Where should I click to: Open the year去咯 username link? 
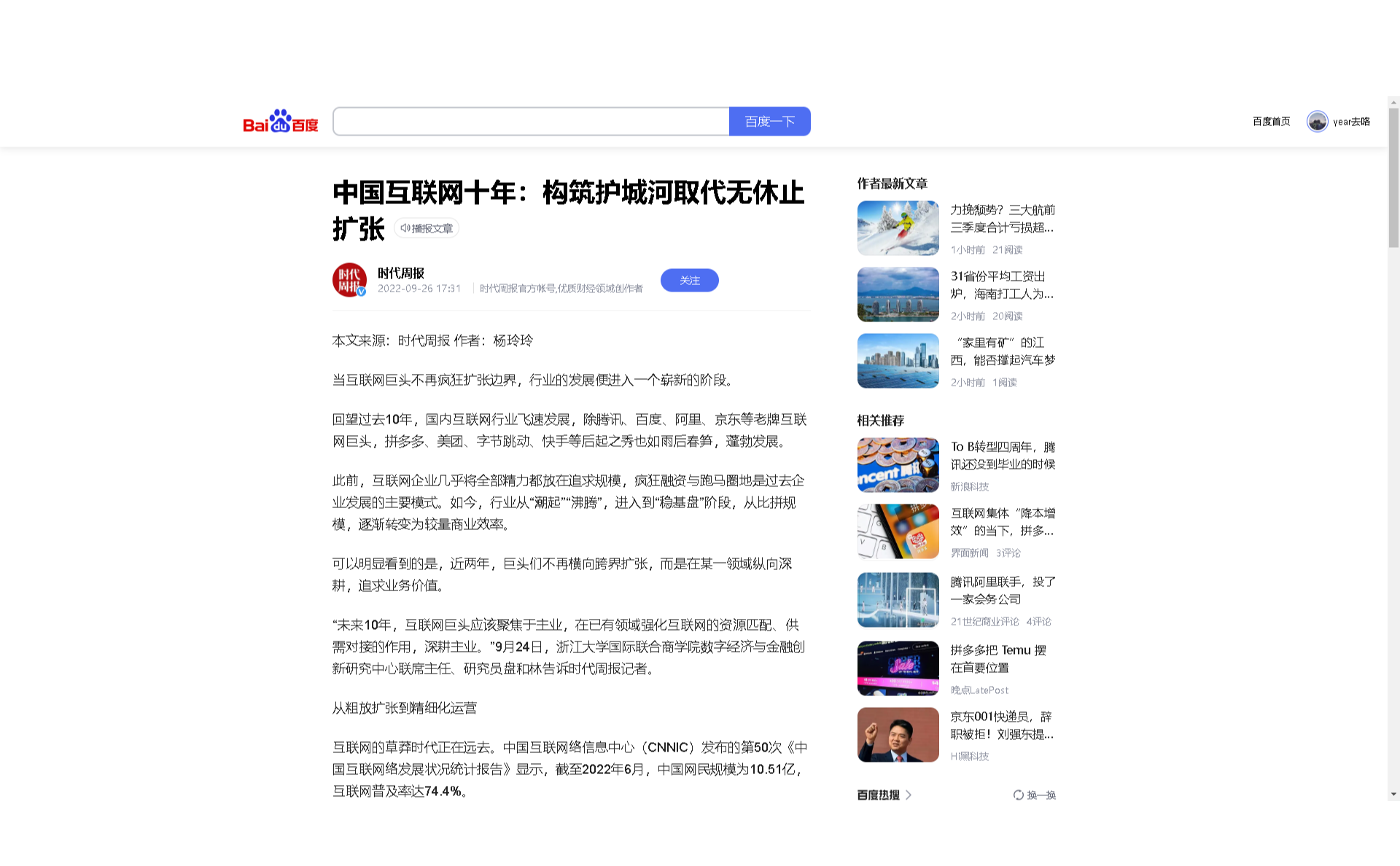1351,122
